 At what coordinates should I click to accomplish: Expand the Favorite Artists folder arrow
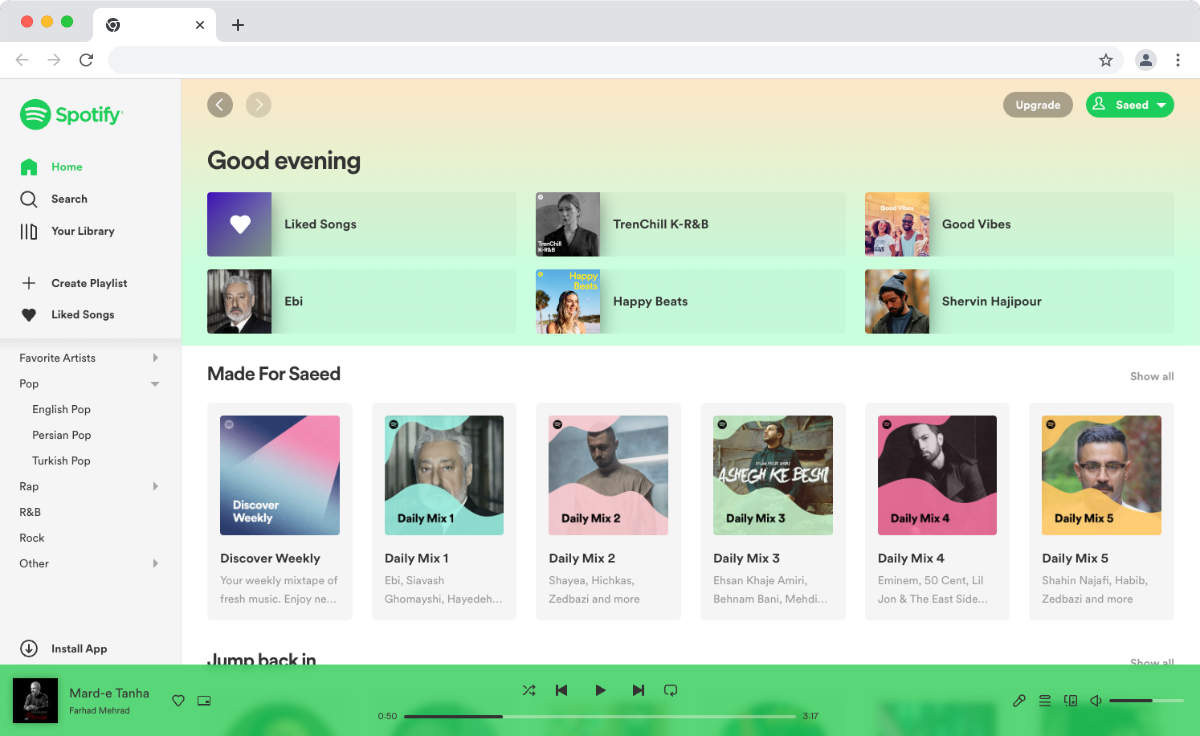pos(155,358)
